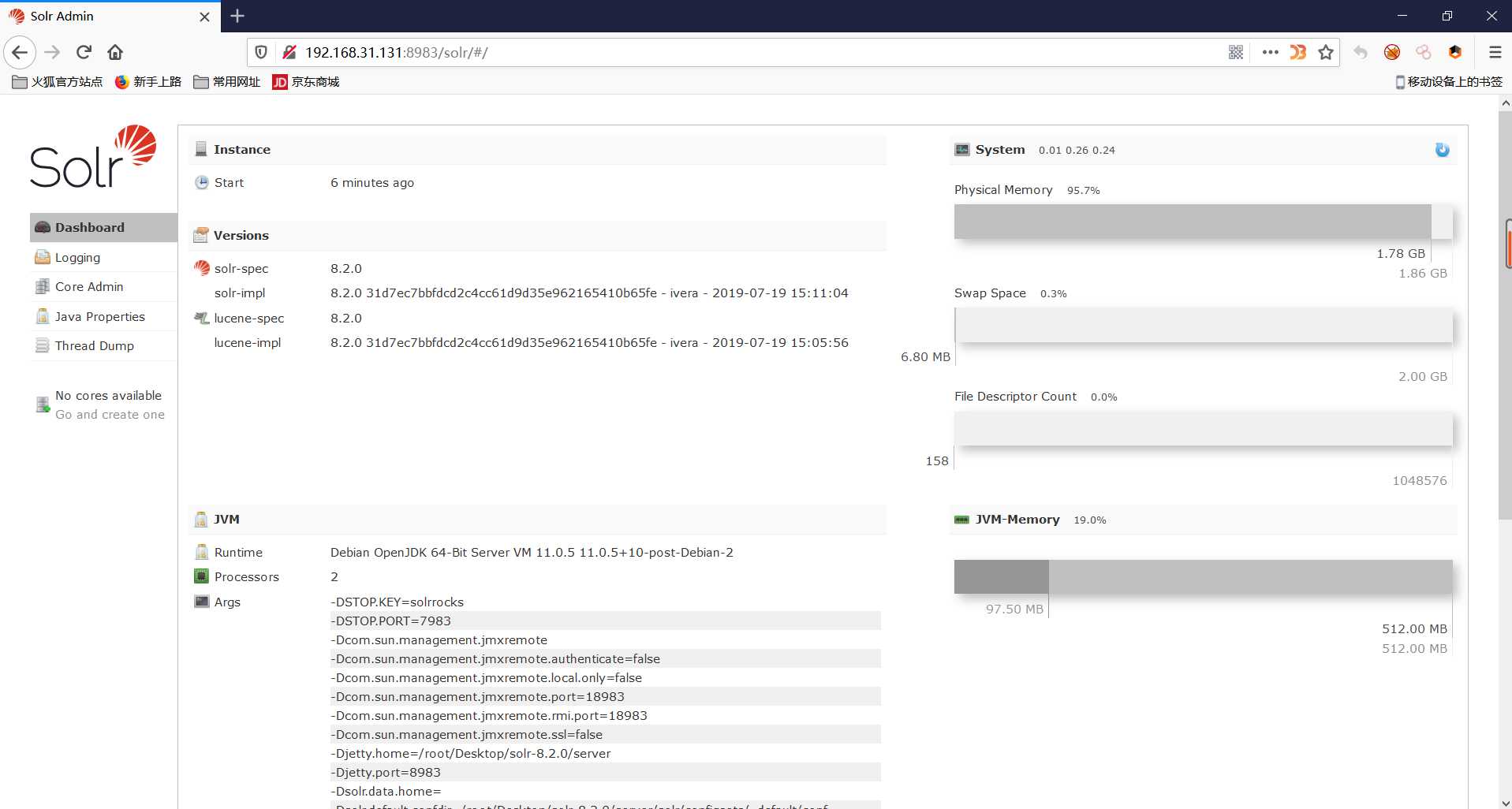1512x809 pixels.
Task: Click the Solr logo
Action: [93, 156]
